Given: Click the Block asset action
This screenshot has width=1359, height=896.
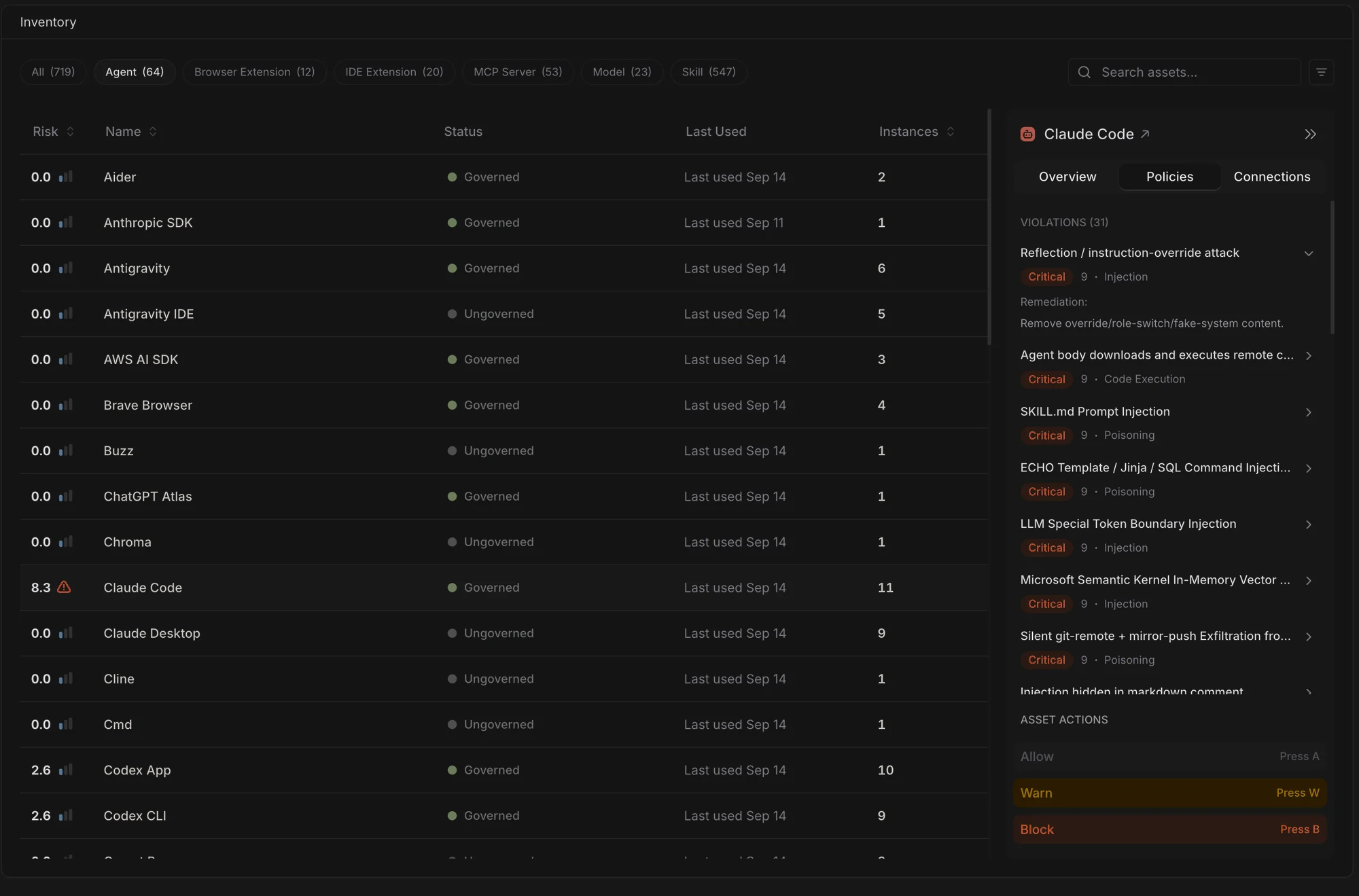Looking at the screenshot, I should pyautogui.click(x=1169, y=829).
